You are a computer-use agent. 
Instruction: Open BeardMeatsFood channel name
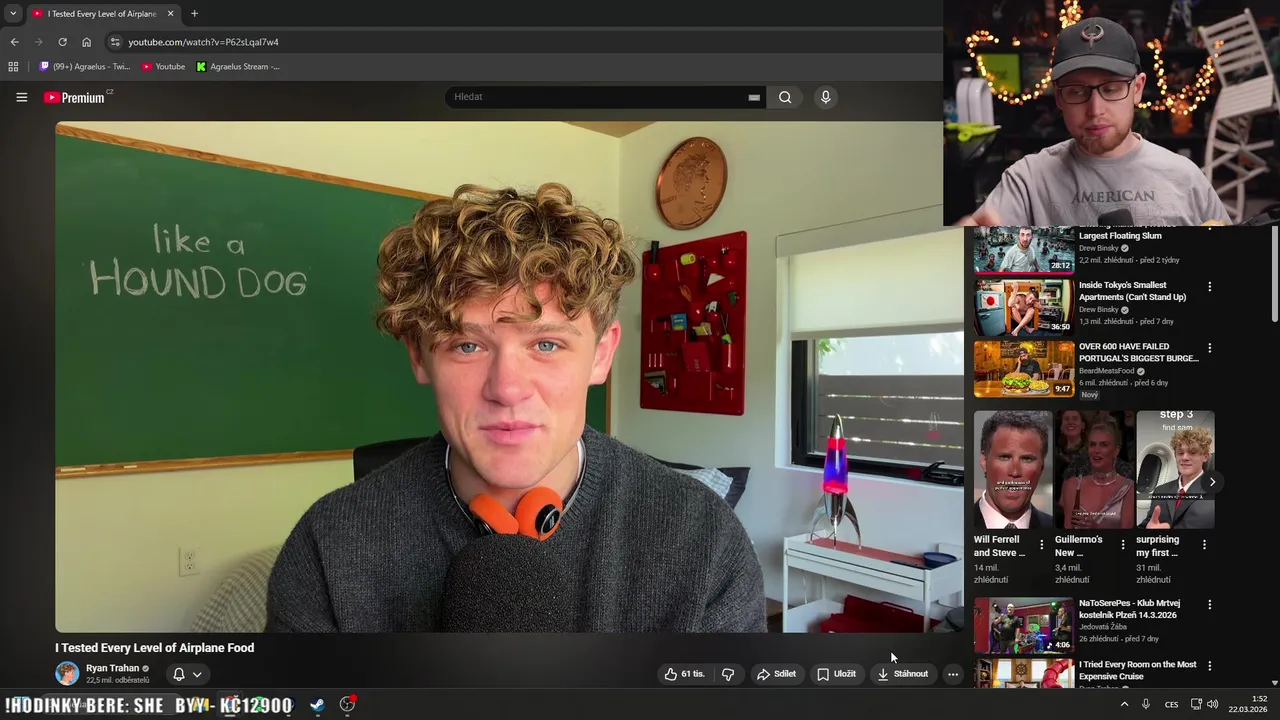click(1106, 371)
